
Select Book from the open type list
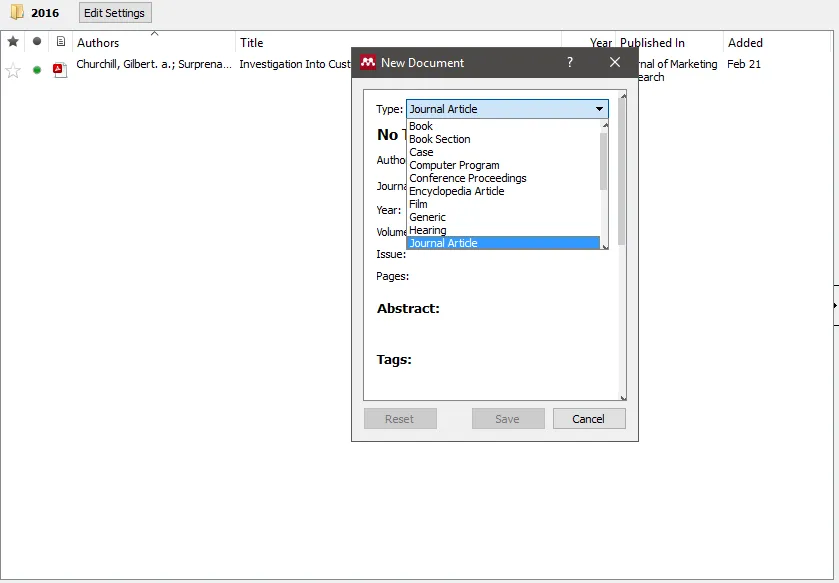(420, 126)
